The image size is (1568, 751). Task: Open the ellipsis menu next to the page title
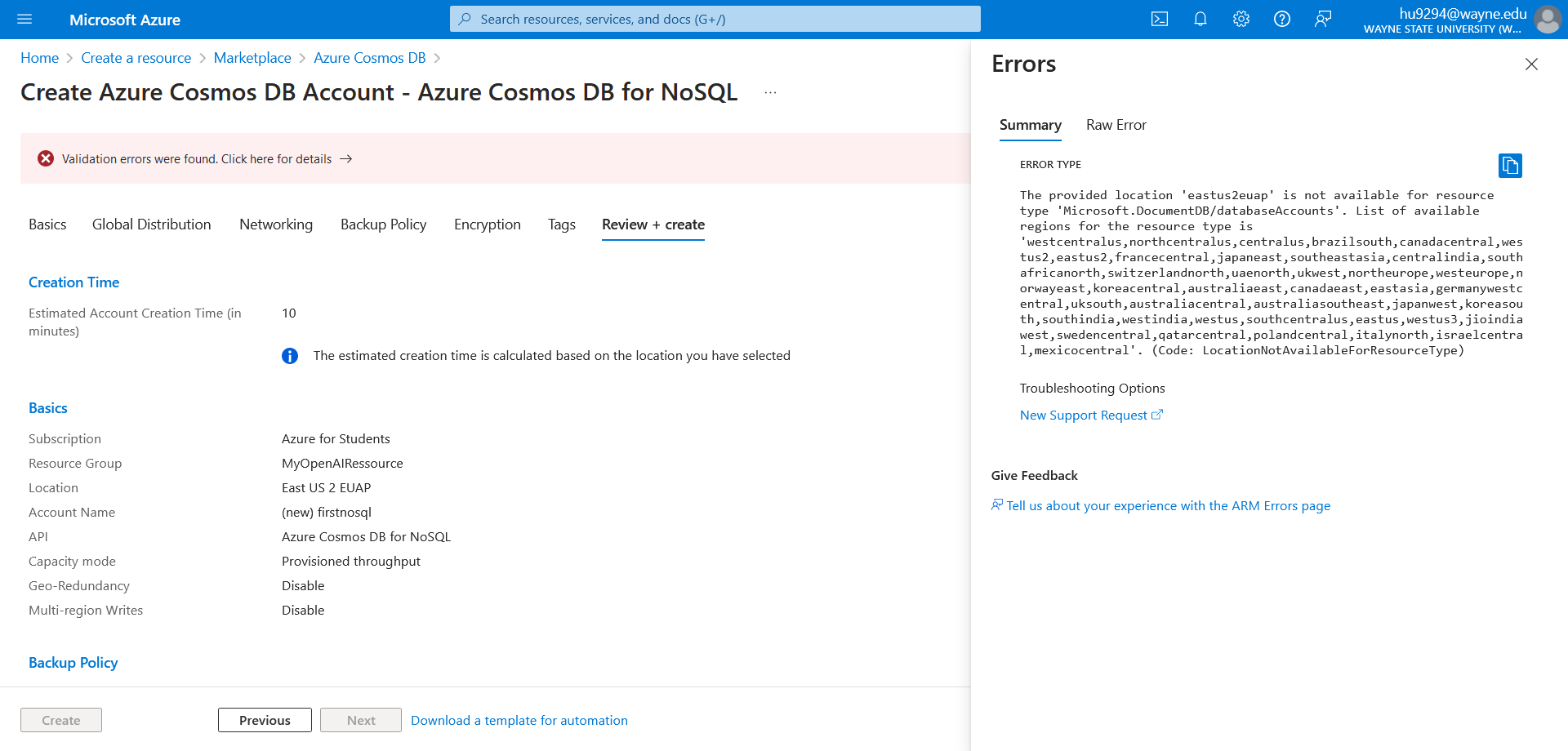pos(769,91)
